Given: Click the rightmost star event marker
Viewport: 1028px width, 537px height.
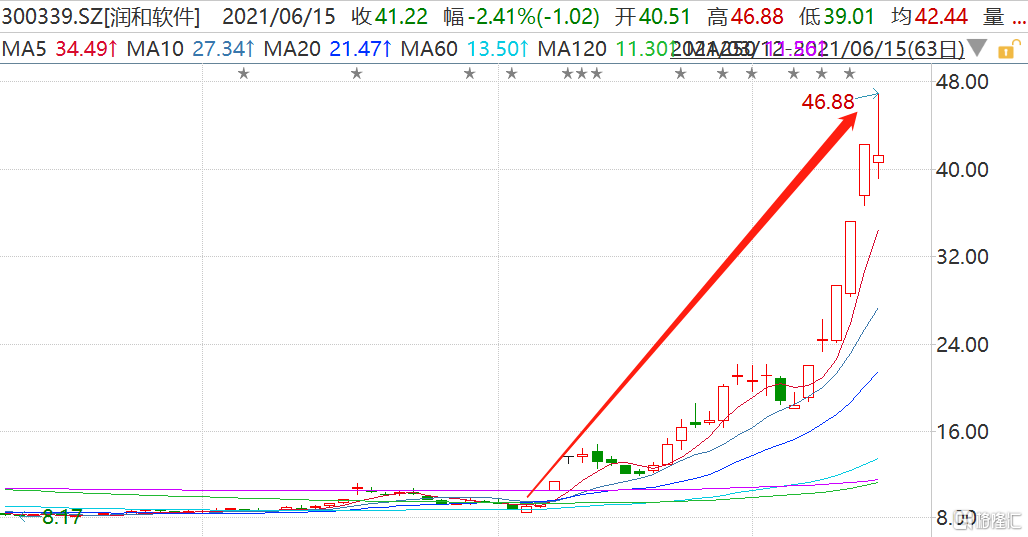Looking at the screenshot, I should point(850,73).
